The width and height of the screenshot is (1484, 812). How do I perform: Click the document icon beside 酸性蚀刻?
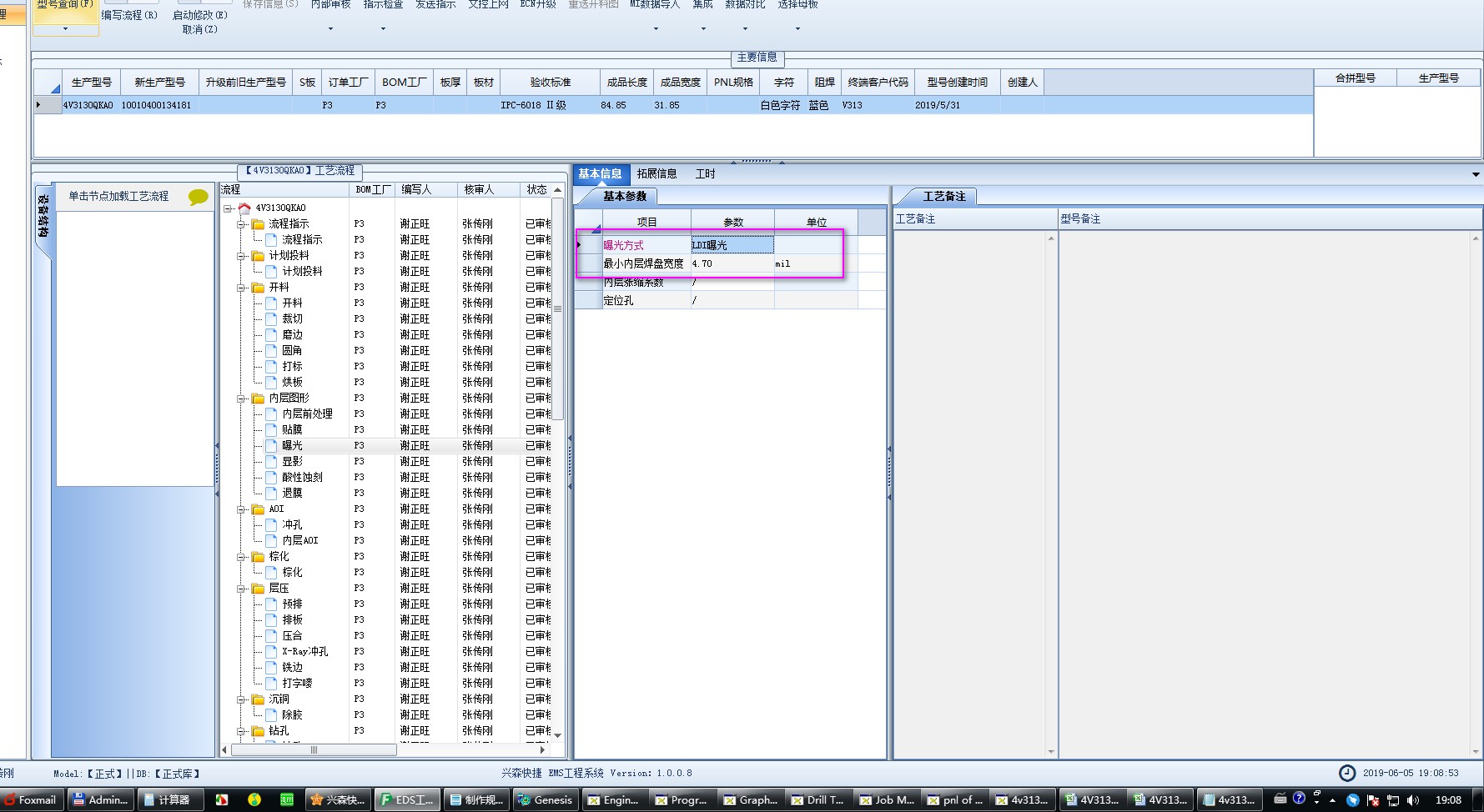click(271, 478)
